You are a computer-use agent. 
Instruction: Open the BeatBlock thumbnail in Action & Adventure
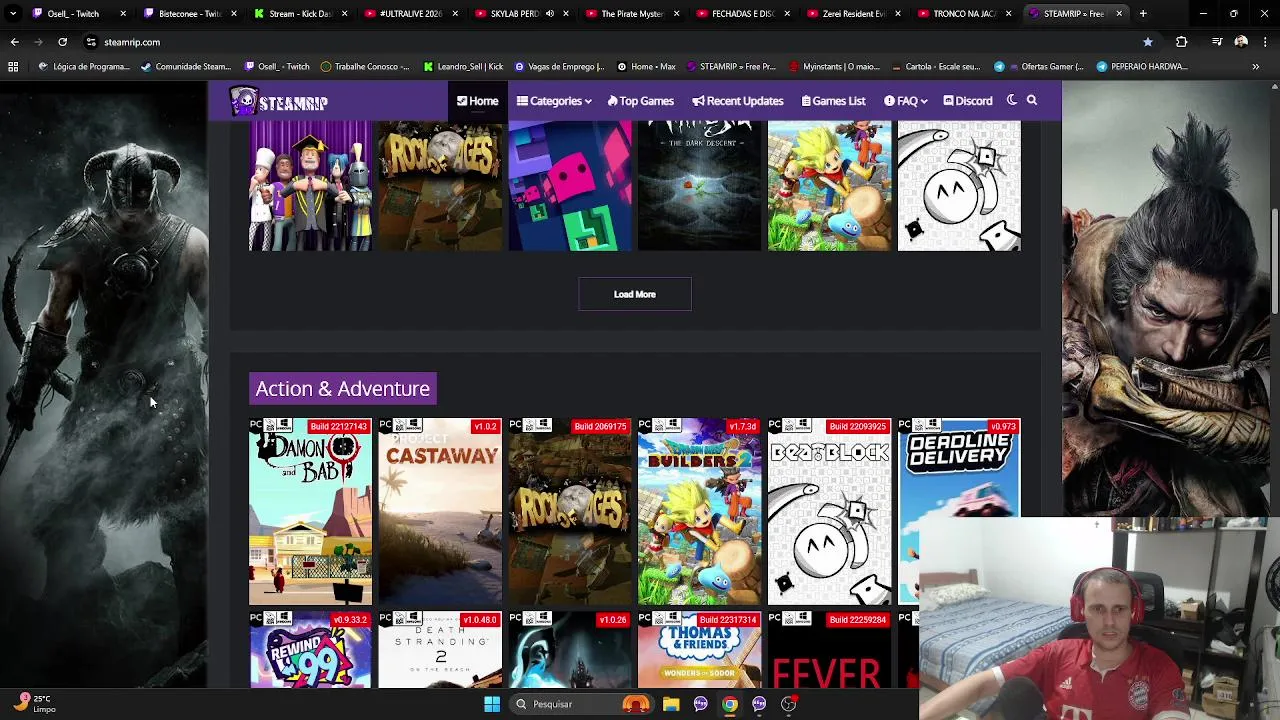pos(829,512)
